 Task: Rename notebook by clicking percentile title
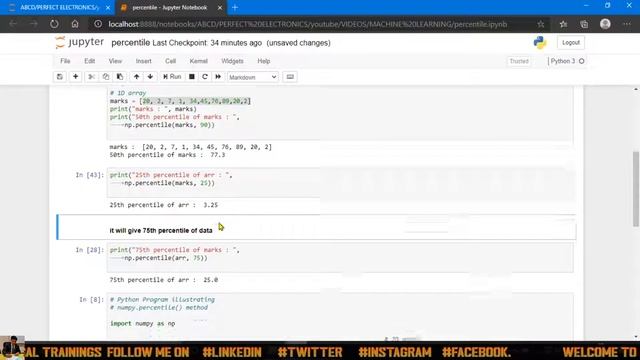pos(130,42)
